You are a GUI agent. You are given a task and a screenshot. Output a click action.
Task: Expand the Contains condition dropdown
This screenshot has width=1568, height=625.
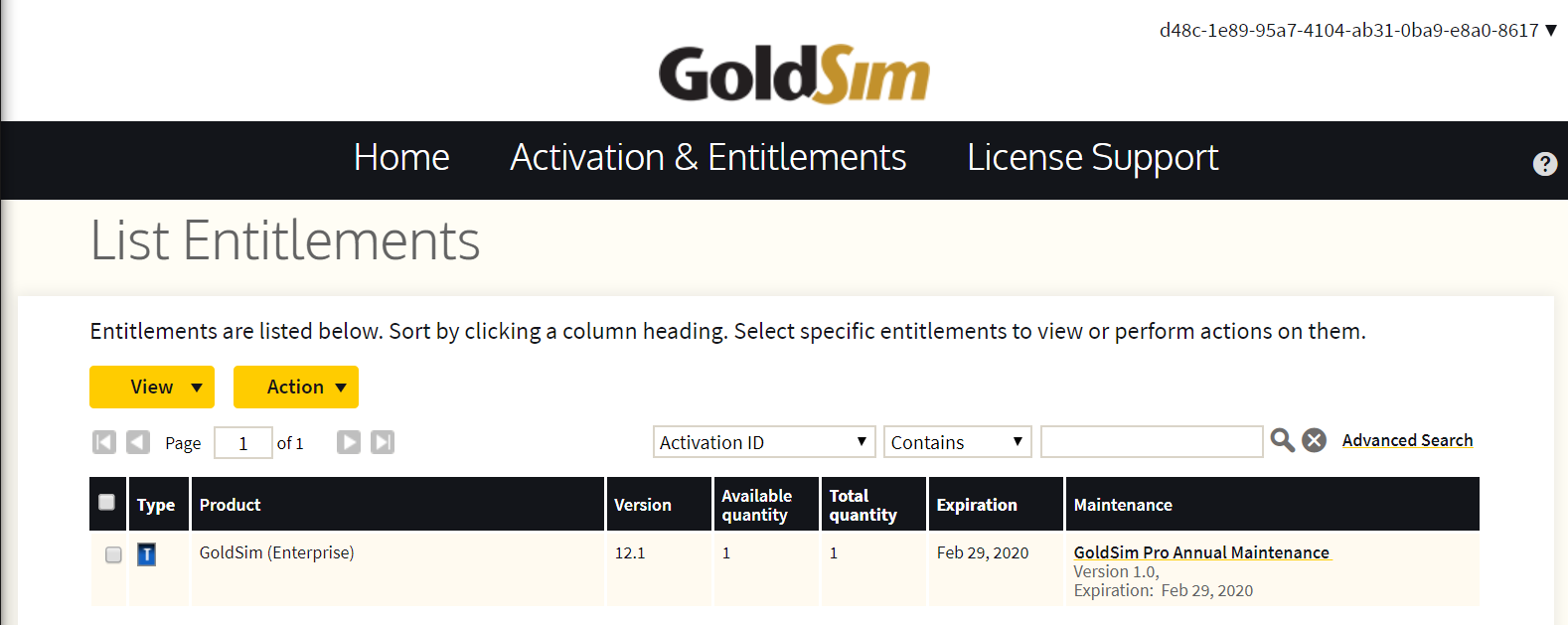tap(957, 442)
